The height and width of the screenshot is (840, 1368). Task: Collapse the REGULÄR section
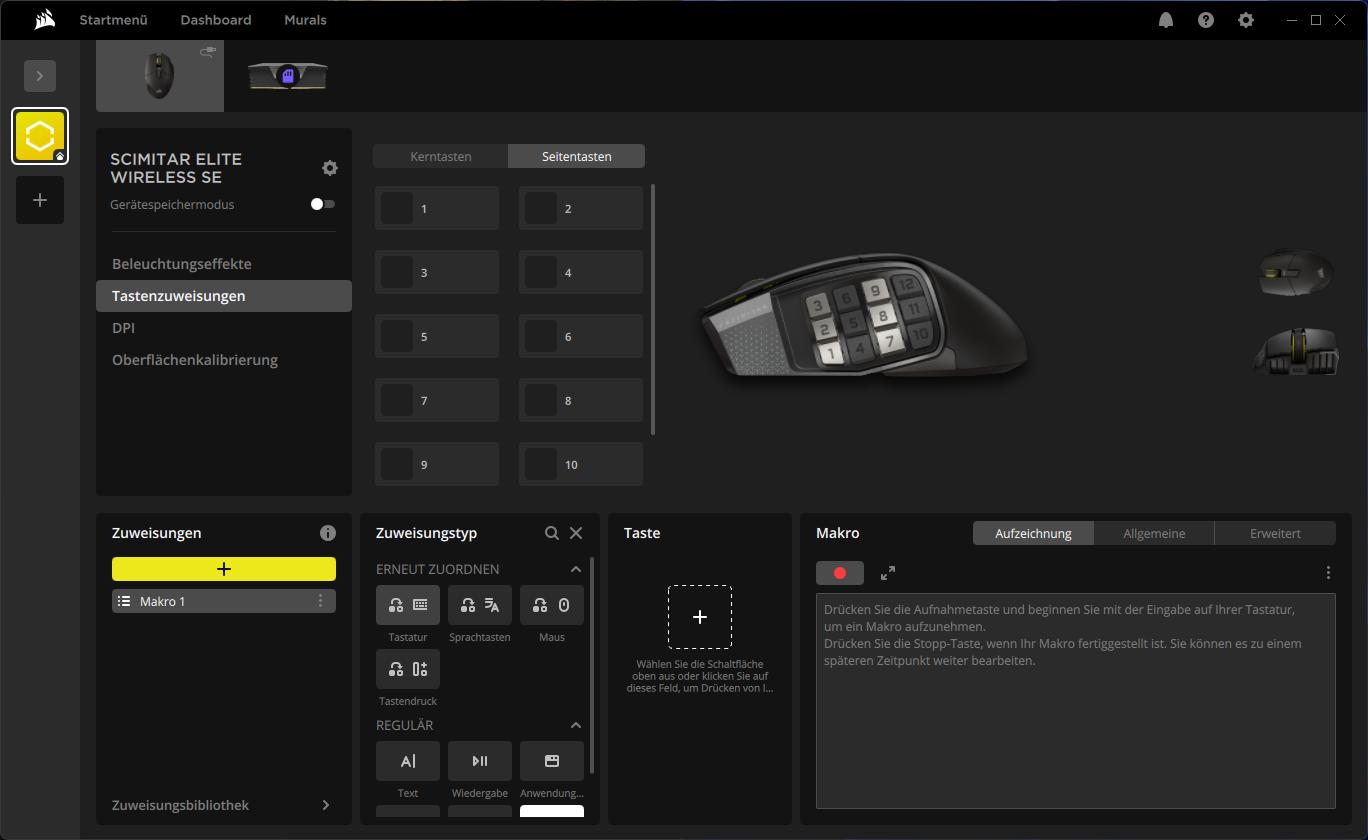(x=576, y=725)
